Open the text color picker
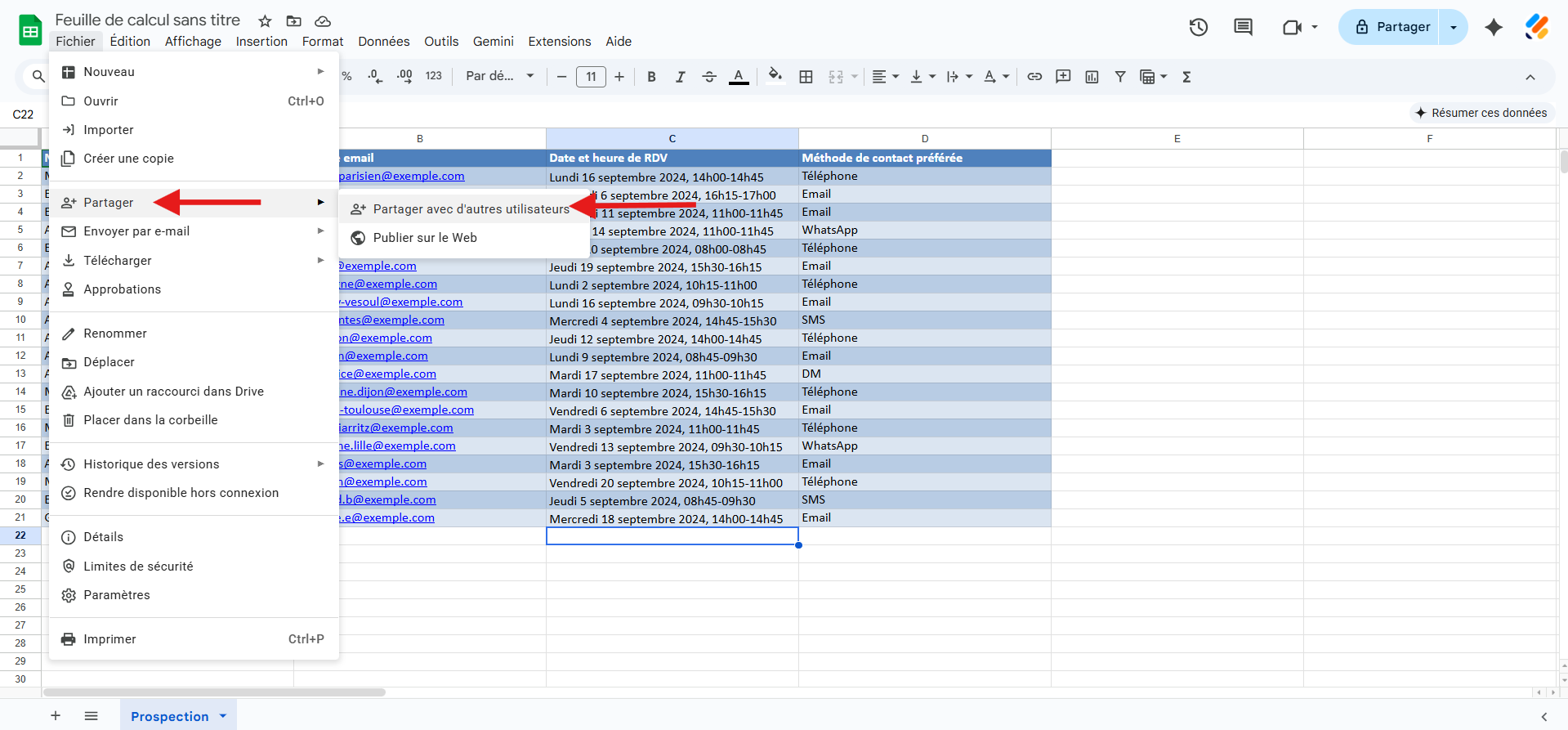Screen dimensions: 1568x730 coord(739,77)
